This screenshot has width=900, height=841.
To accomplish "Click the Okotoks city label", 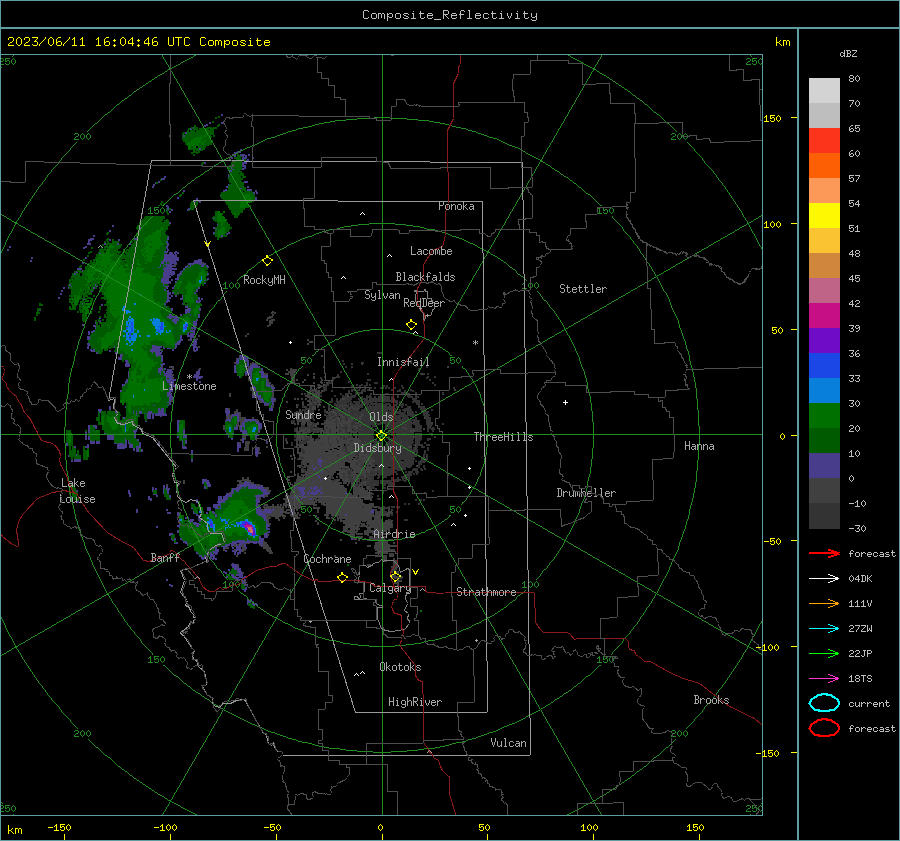I will click(400, 667).
